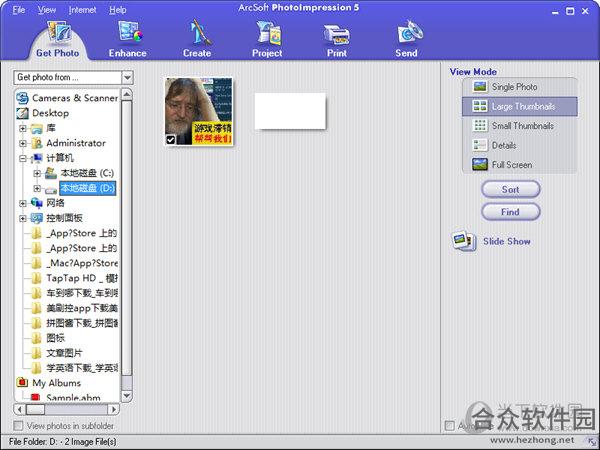Click the Single Photo view icon

(x=480, y=87)
